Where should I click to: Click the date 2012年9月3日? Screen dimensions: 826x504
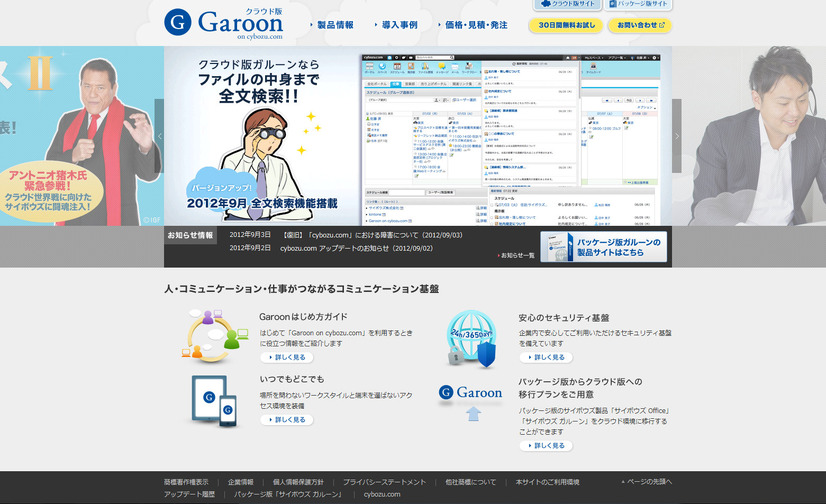pos(250,235)
